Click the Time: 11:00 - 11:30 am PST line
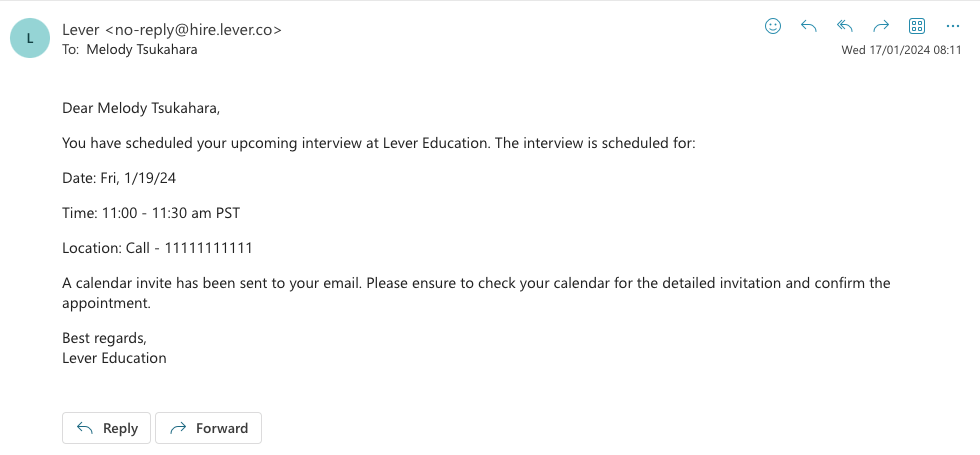This screenshot has height=455, width=980. 151,213
